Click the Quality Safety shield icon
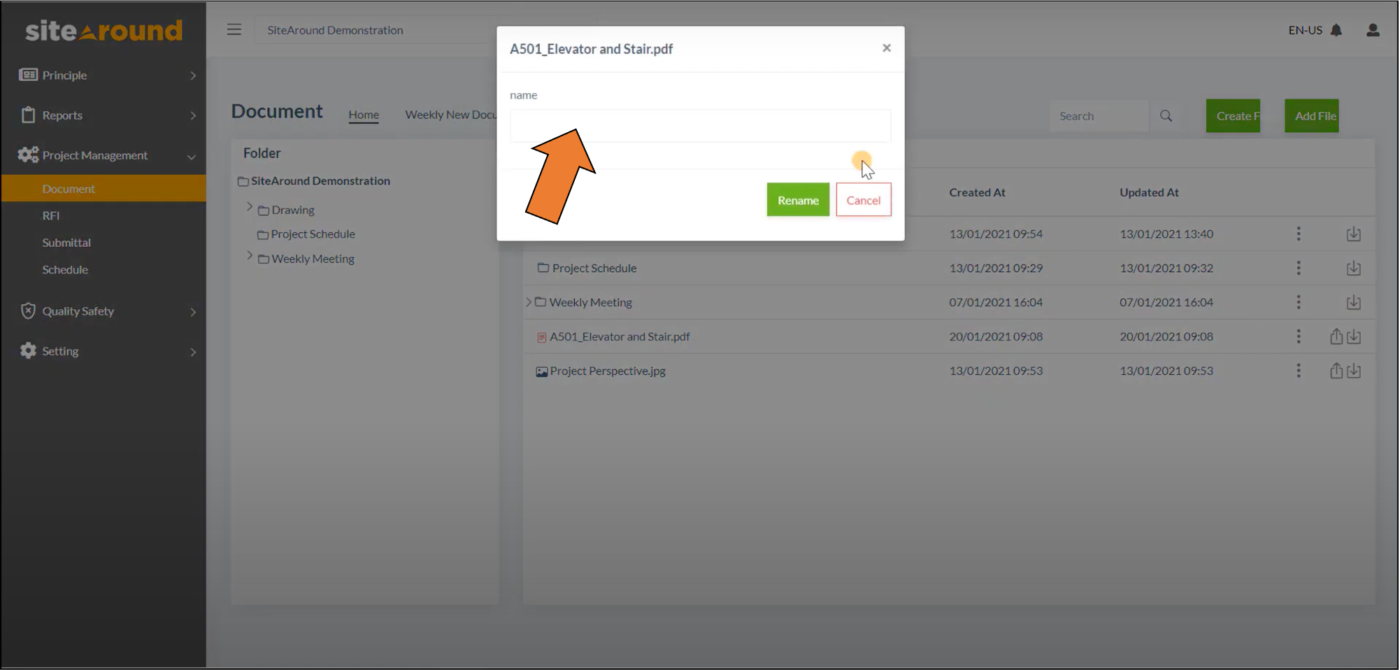Image resolution: width=1400 pixels, height=670 pixels. pos(27,311)
